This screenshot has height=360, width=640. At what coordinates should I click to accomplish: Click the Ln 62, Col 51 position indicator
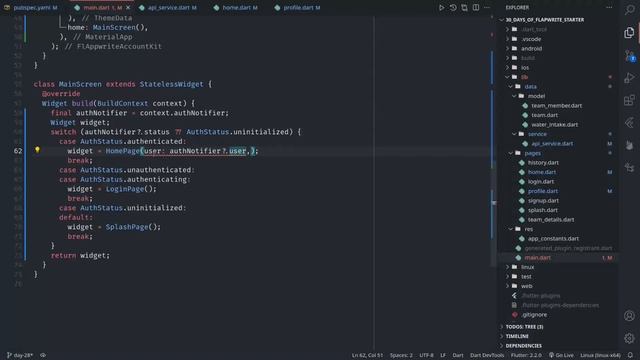click(x=367, y=355)
